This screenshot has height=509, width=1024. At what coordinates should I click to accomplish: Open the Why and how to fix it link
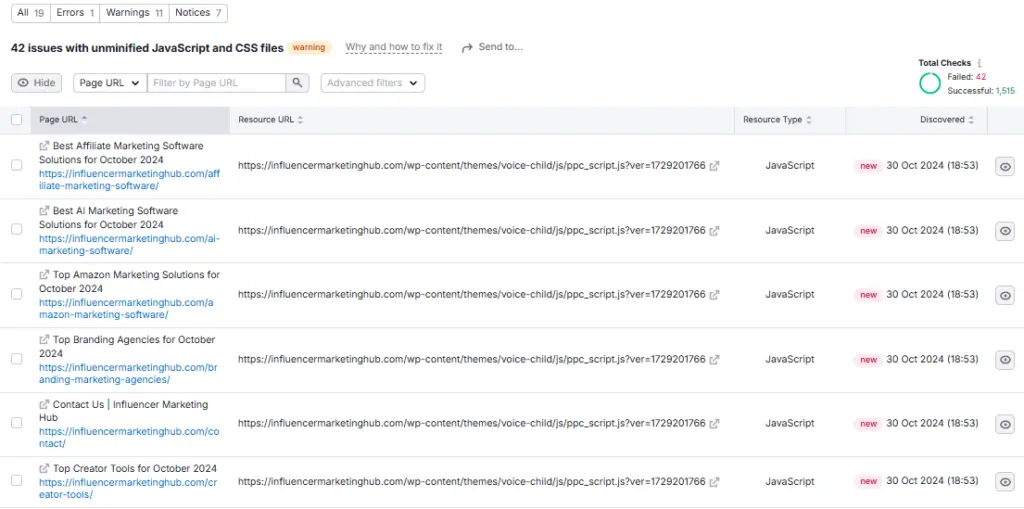pyautogui.click(x=393, y=47)
